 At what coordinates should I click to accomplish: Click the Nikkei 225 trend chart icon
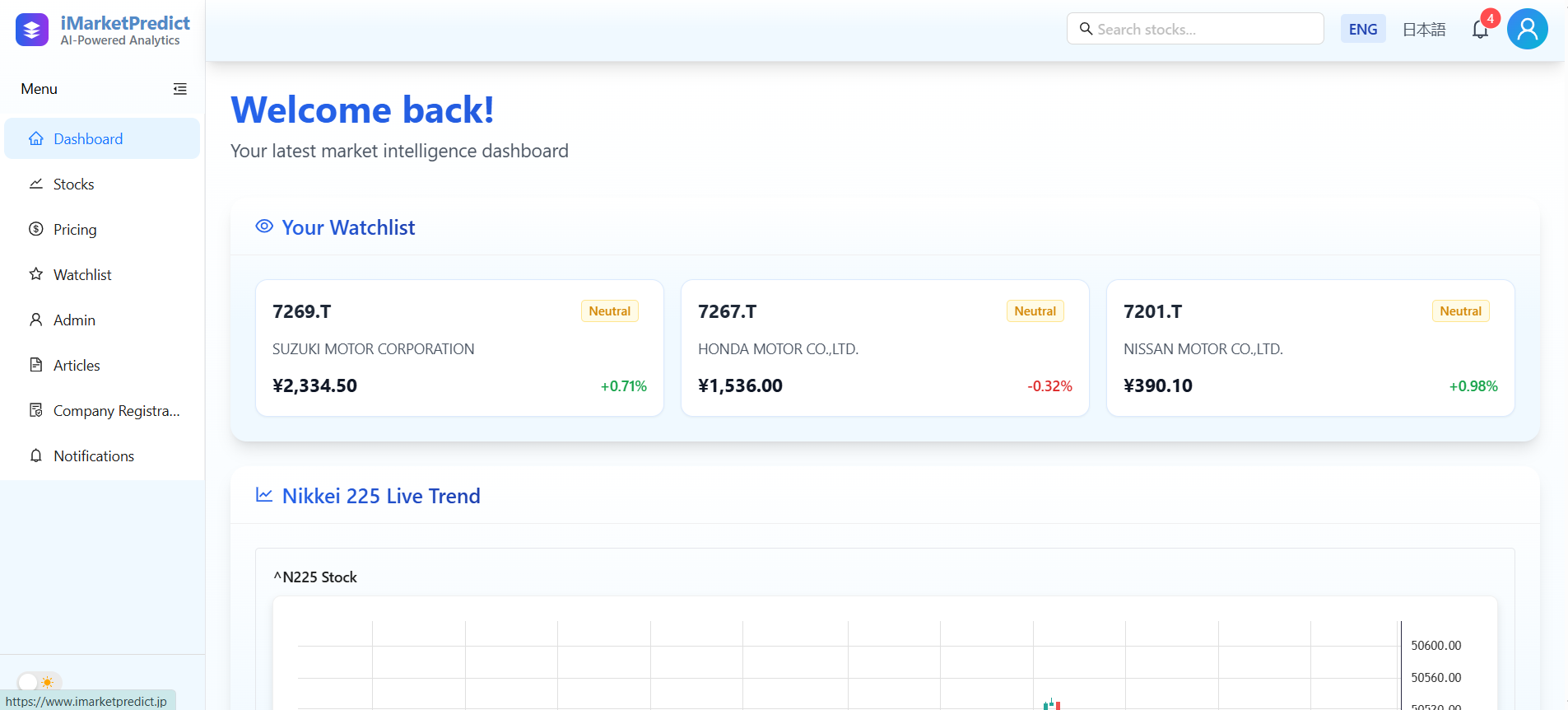tap(264, 495)
